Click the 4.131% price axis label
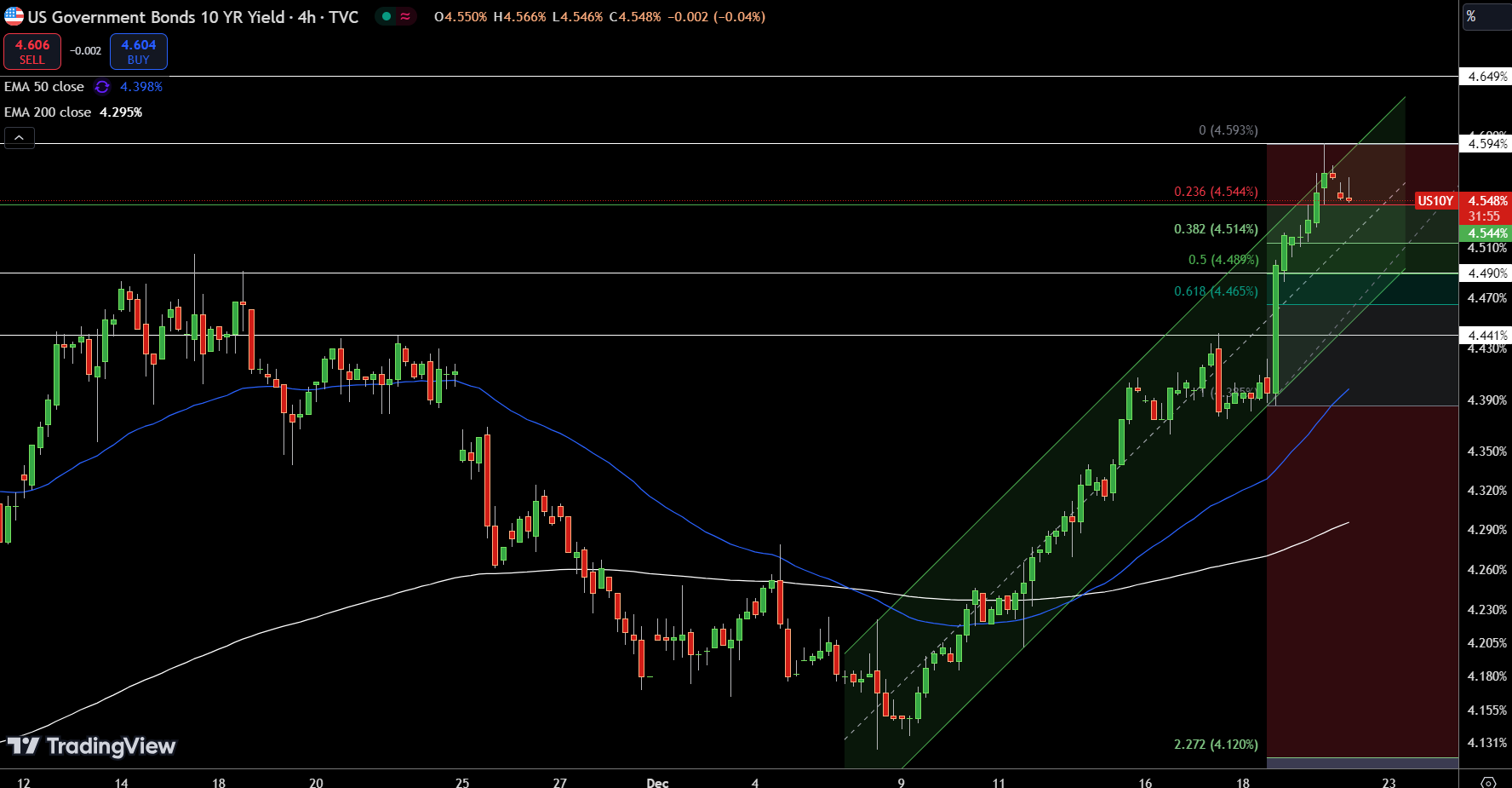Viewport: 1512px width, 788px height. point(1487,743)
